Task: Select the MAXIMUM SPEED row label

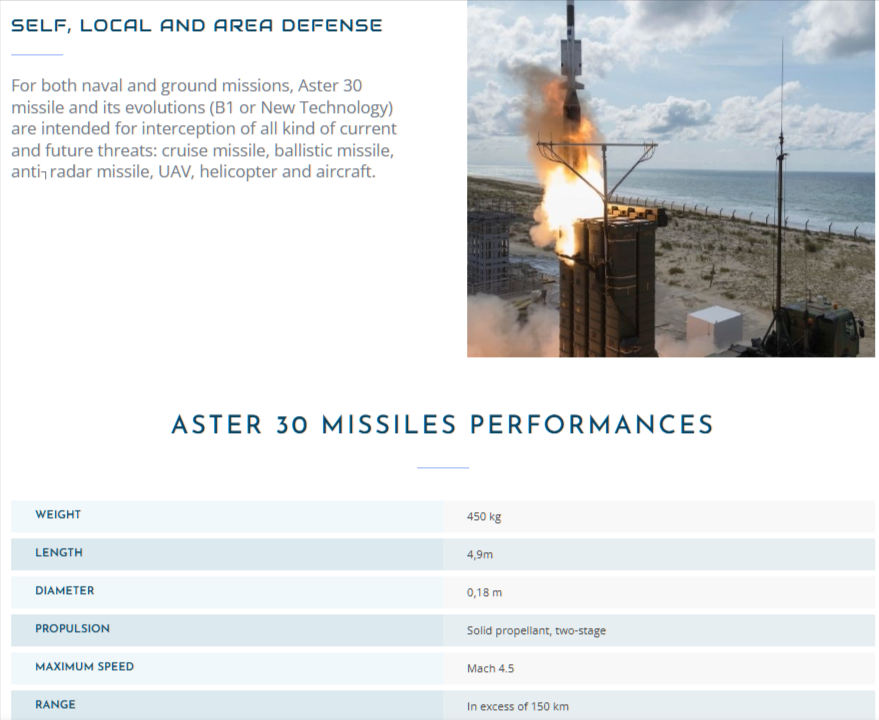Action: [85, 667]
